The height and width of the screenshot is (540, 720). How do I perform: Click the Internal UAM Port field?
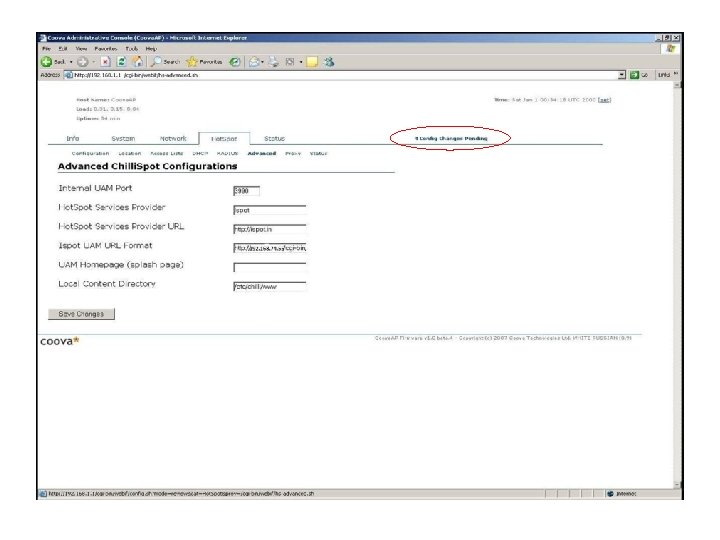click(x=247, y=191)
